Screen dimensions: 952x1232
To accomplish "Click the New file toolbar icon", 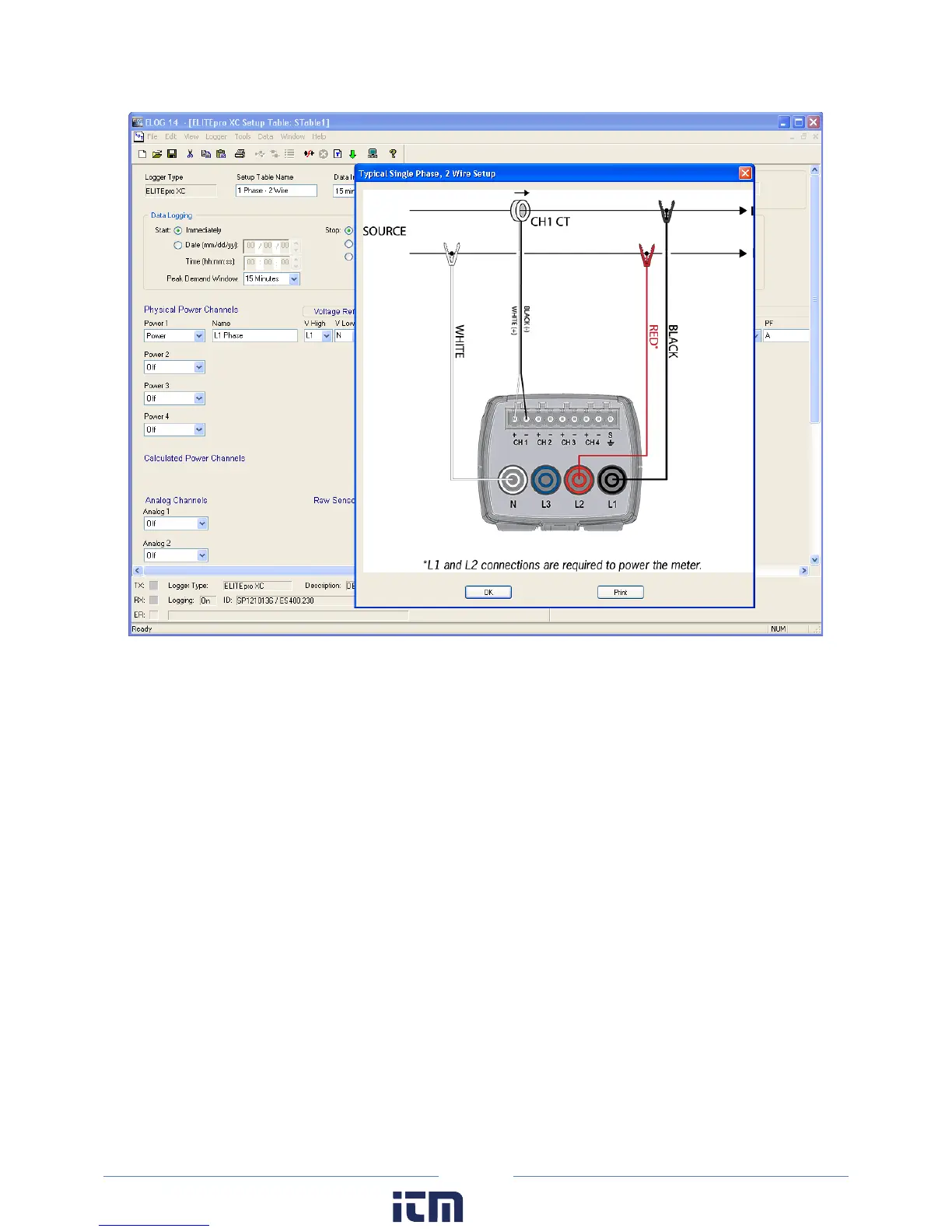I will pos(142,154).
